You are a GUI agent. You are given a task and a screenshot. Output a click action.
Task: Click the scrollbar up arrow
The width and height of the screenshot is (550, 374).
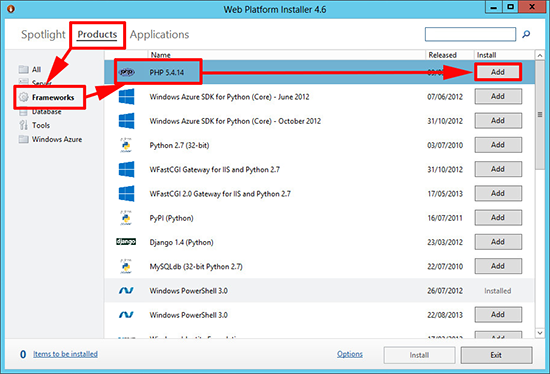point(540,55)
